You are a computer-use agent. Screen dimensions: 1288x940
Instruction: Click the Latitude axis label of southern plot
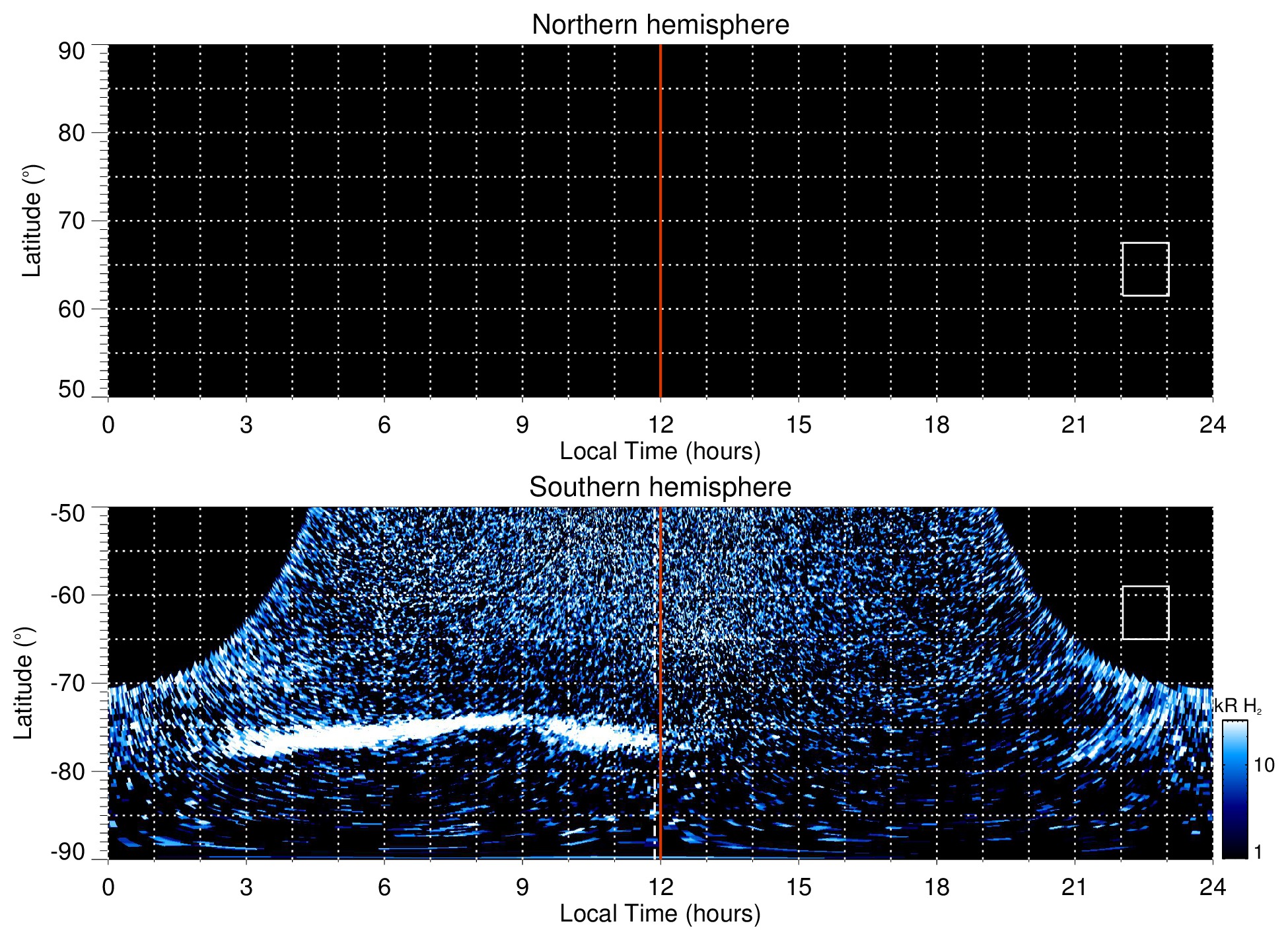tap(24, 683)
